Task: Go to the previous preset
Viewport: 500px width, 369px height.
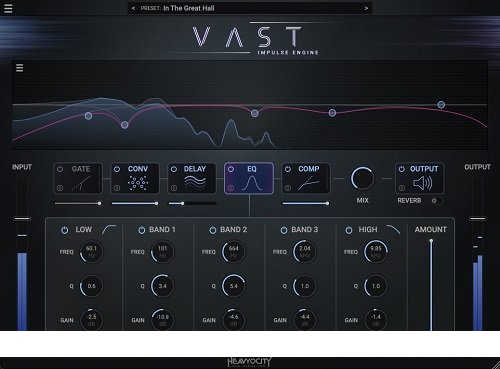Action: click(133, 8)
